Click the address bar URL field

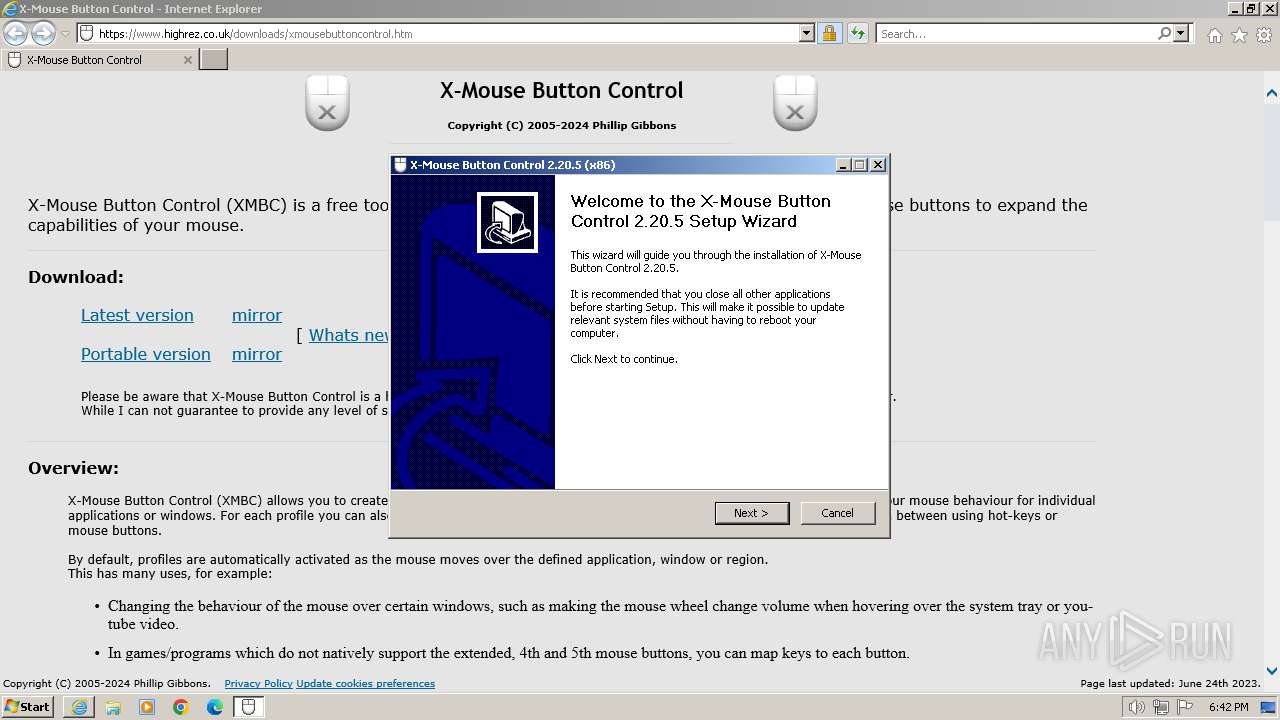(447, 33)
